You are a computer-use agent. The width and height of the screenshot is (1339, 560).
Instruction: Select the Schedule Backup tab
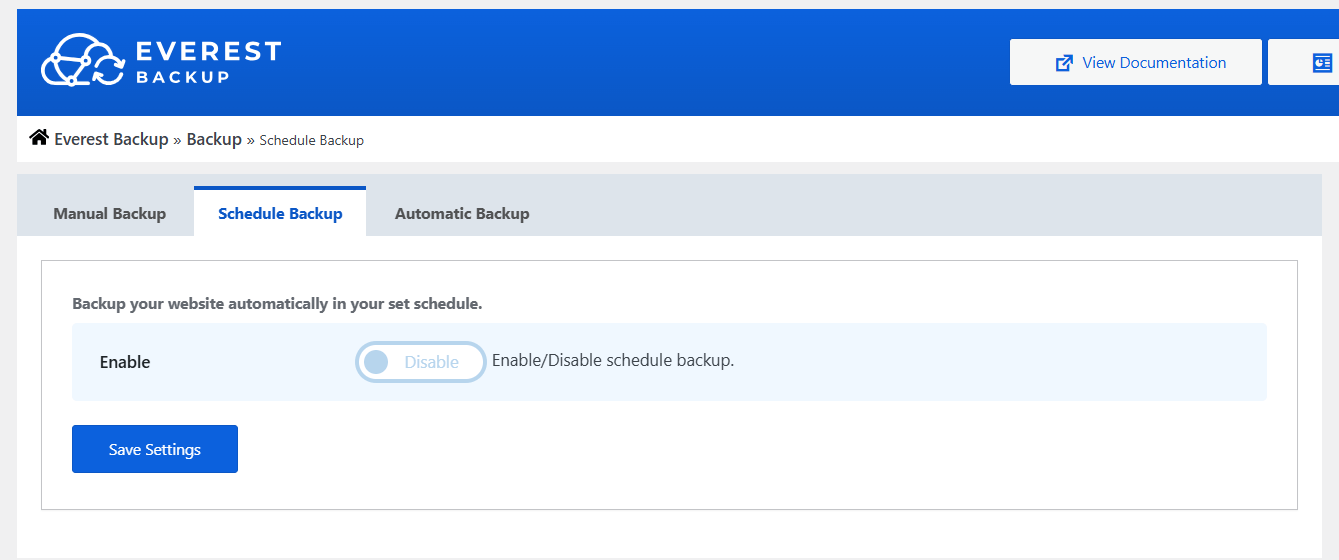tap(280, 213)
